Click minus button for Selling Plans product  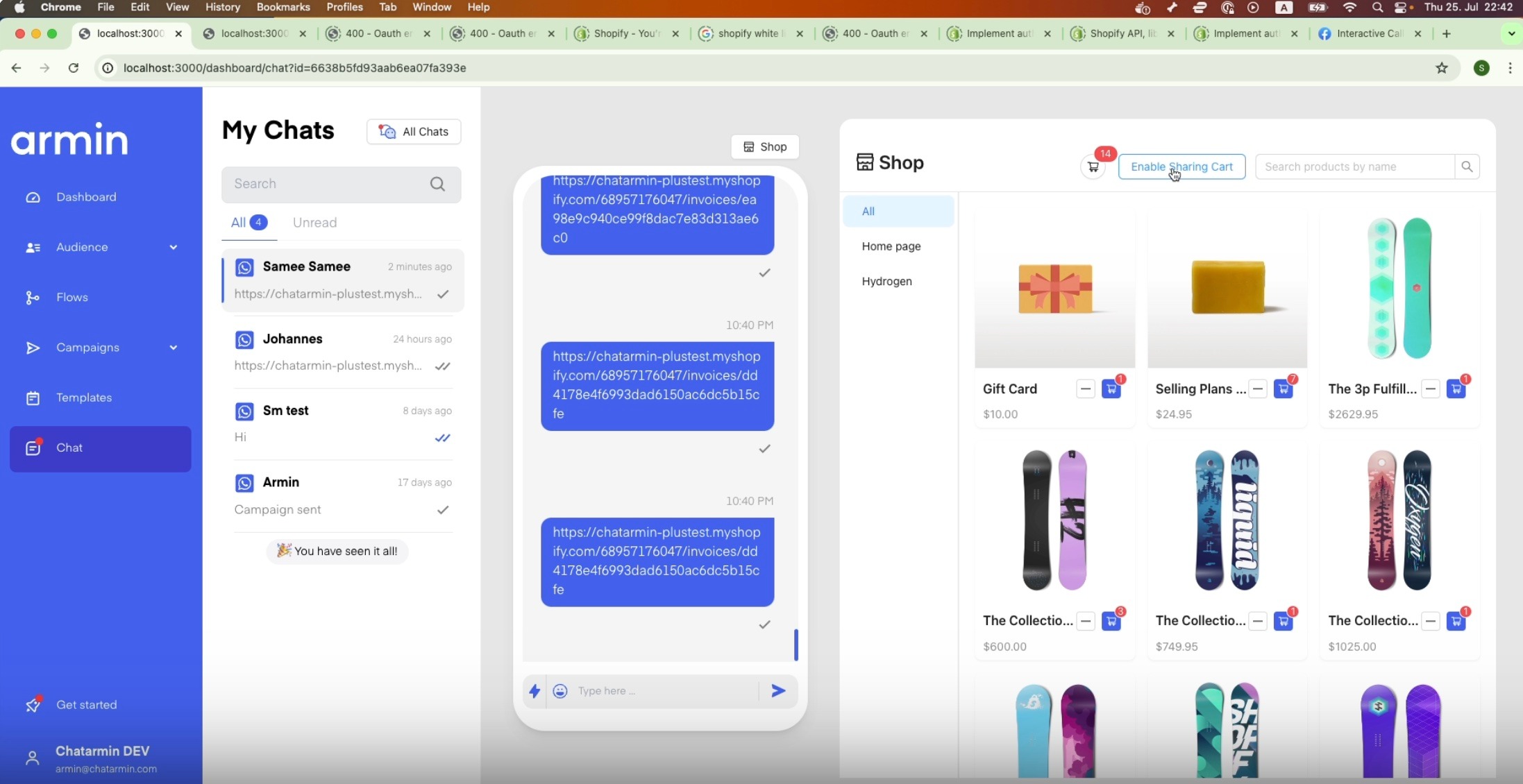click(1258, 389)
